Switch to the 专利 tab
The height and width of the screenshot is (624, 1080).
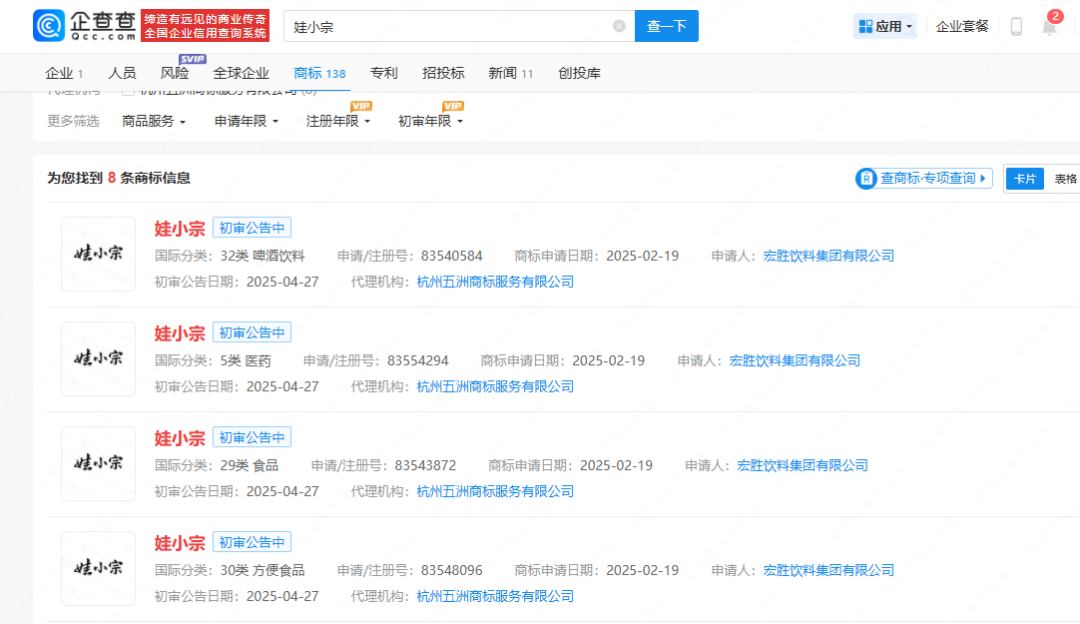[x=384, y=73]
